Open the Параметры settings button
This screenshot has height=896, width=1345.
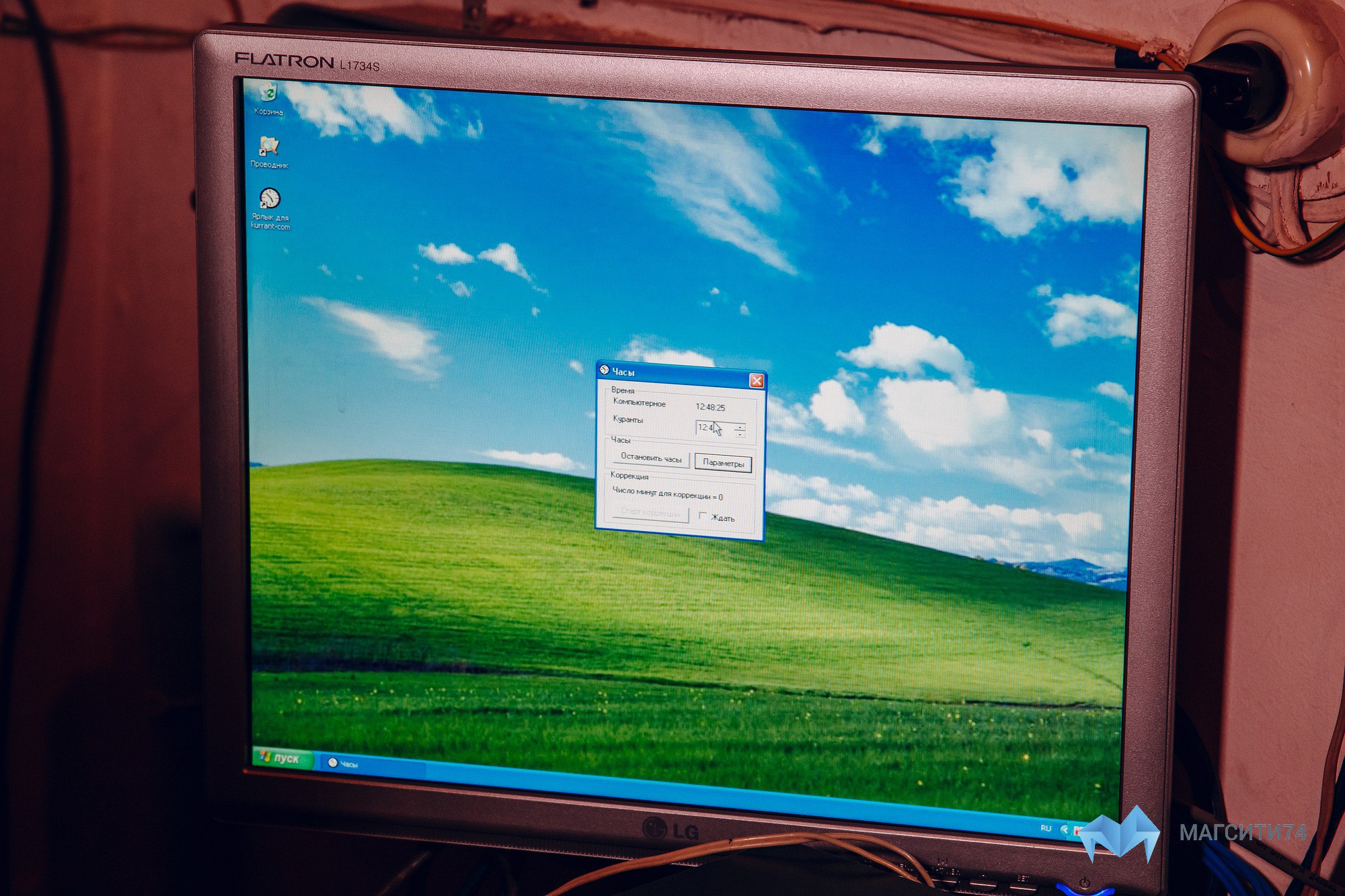tap(723, 463)
